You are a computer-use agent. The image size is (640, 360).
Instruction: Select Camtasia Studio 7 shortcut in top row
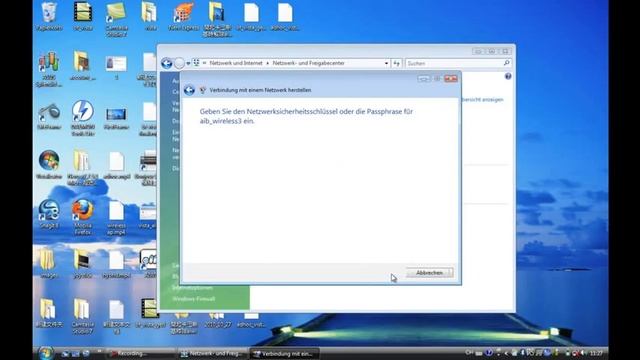pos(116,20)
